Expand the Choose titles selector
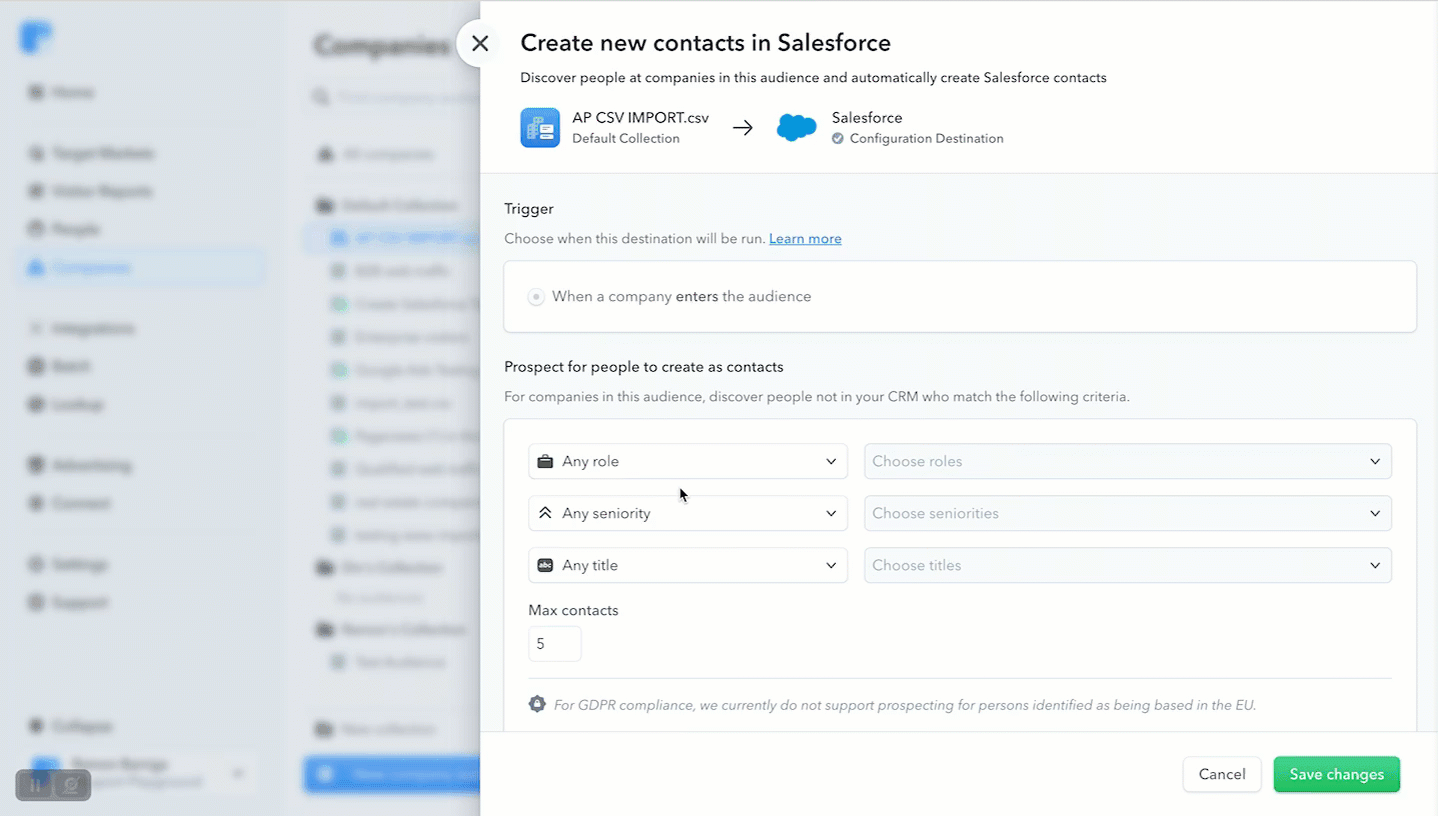 point(1128,565)
